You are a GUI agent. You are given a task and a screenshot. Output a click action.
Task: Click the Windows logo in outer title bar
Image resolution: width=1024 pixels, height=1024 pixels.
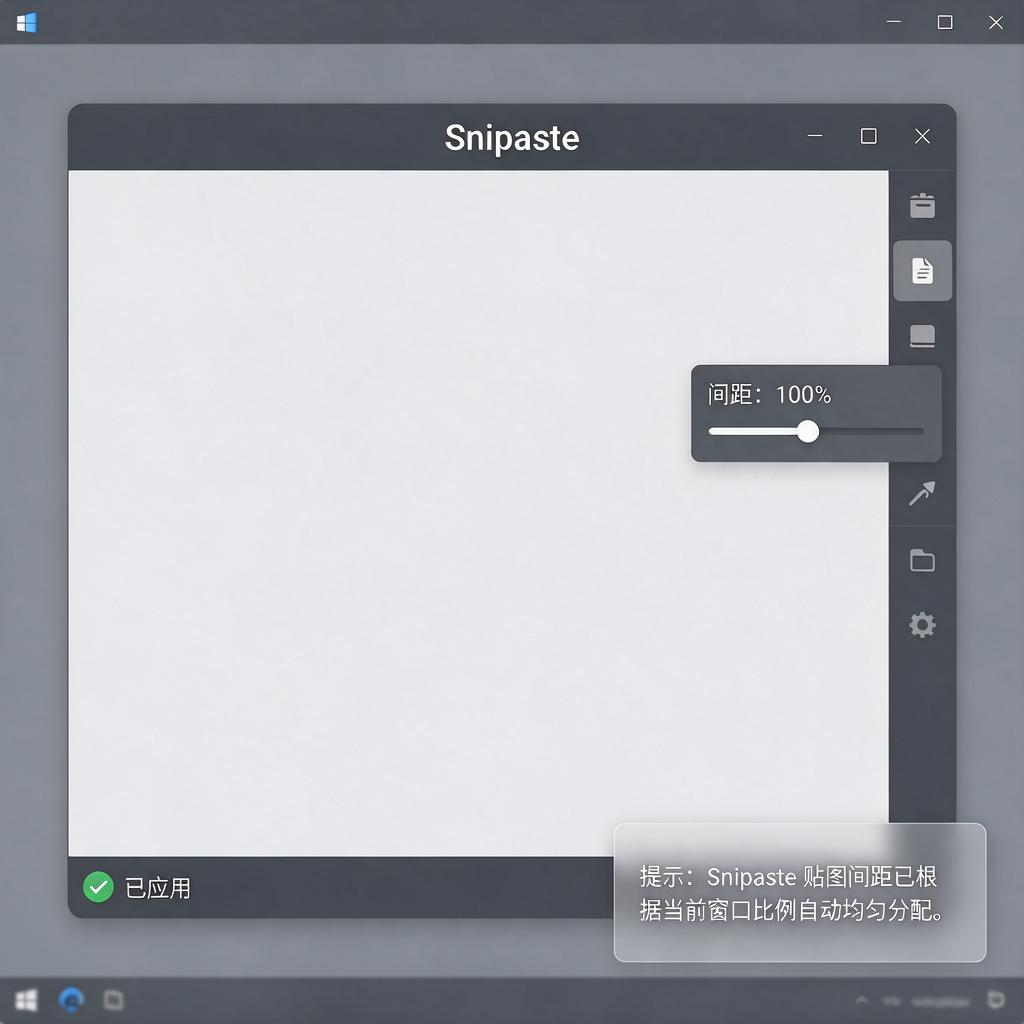27,23
